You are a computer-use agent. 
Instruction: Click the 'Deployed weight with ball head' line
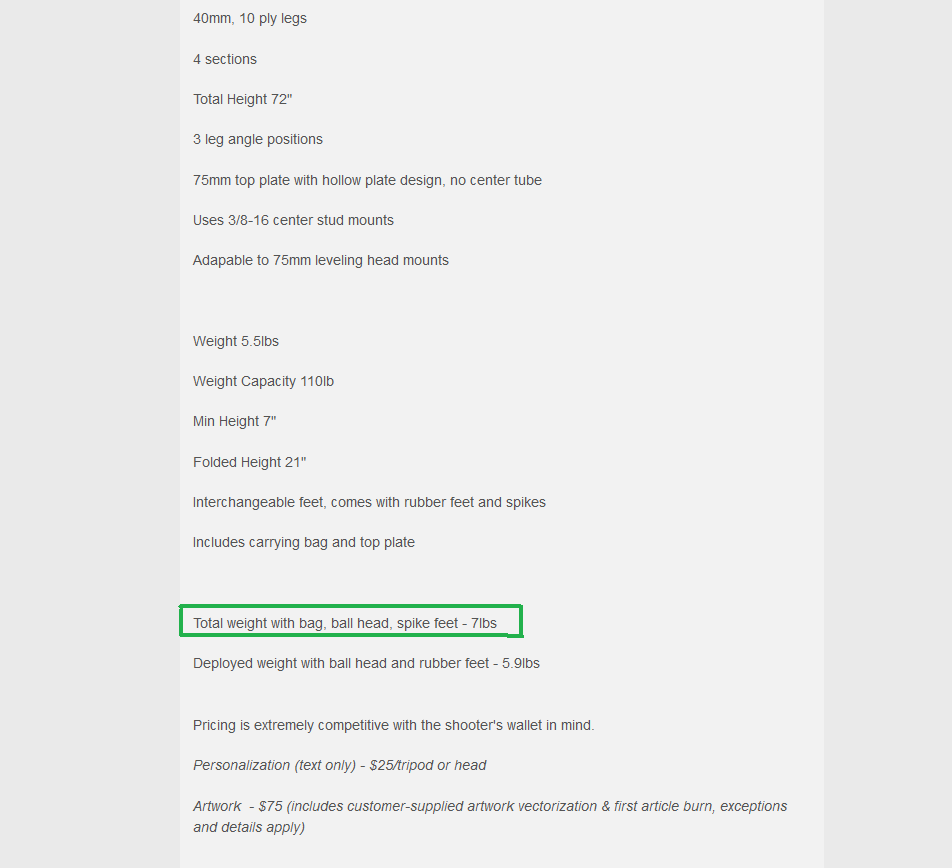coord(366,663)
